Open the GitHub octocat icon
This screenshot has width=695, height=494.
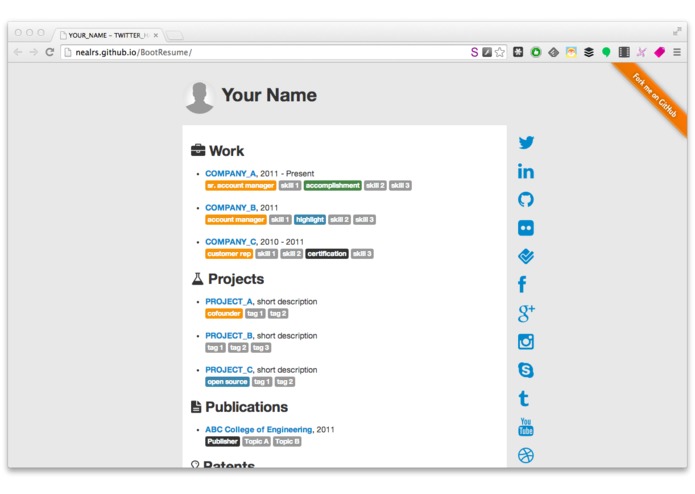(526, 199)
